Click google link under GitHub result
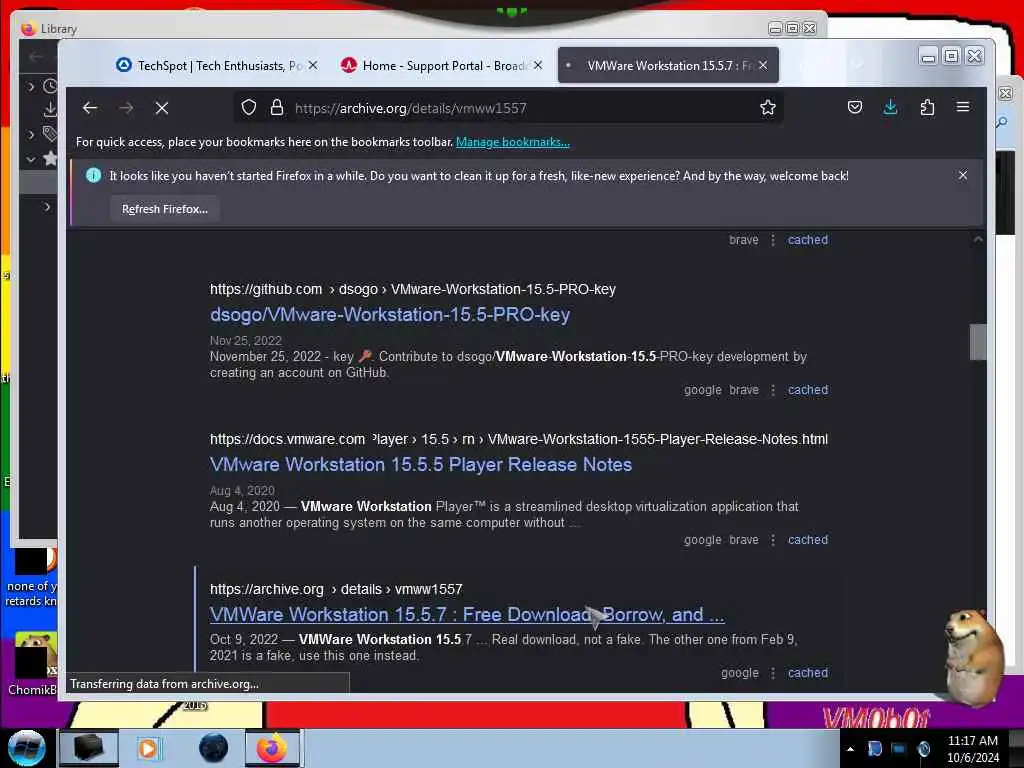Screen dimensions: 1024x768 [703, 390]
